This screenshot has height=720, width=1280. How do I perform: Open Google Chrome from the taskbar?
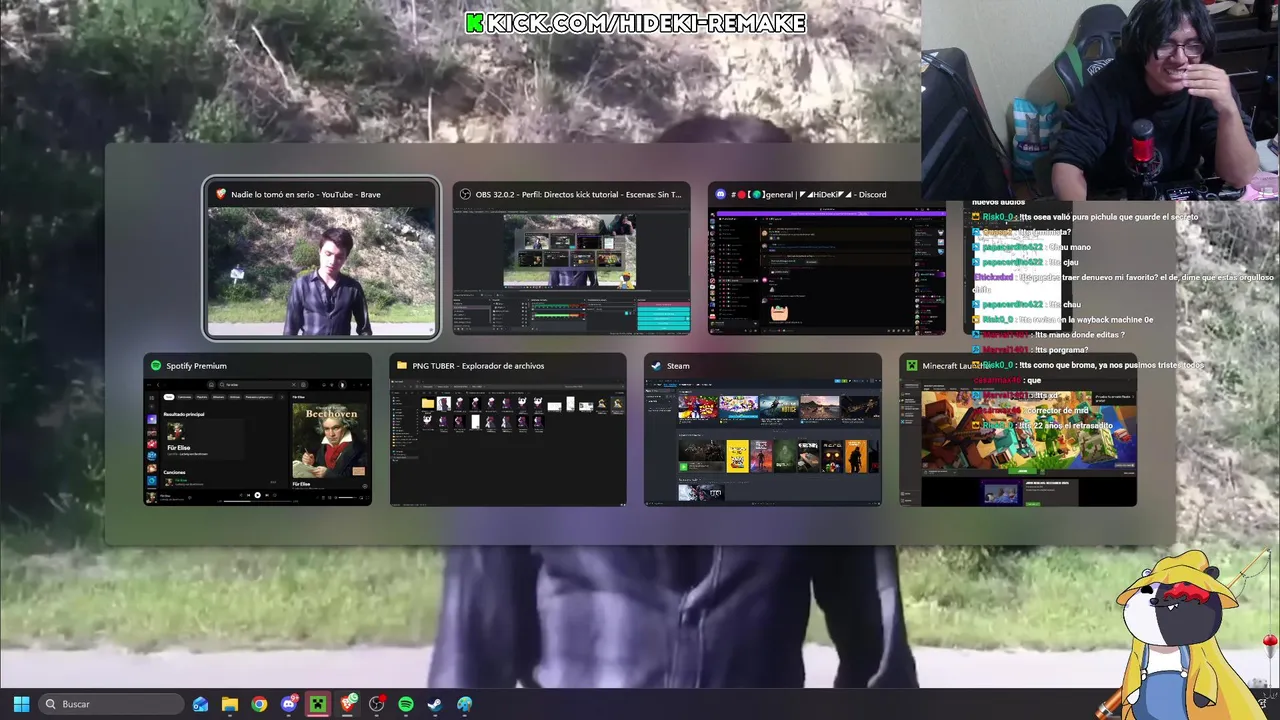pyautogui.click(x=259, y=704)
